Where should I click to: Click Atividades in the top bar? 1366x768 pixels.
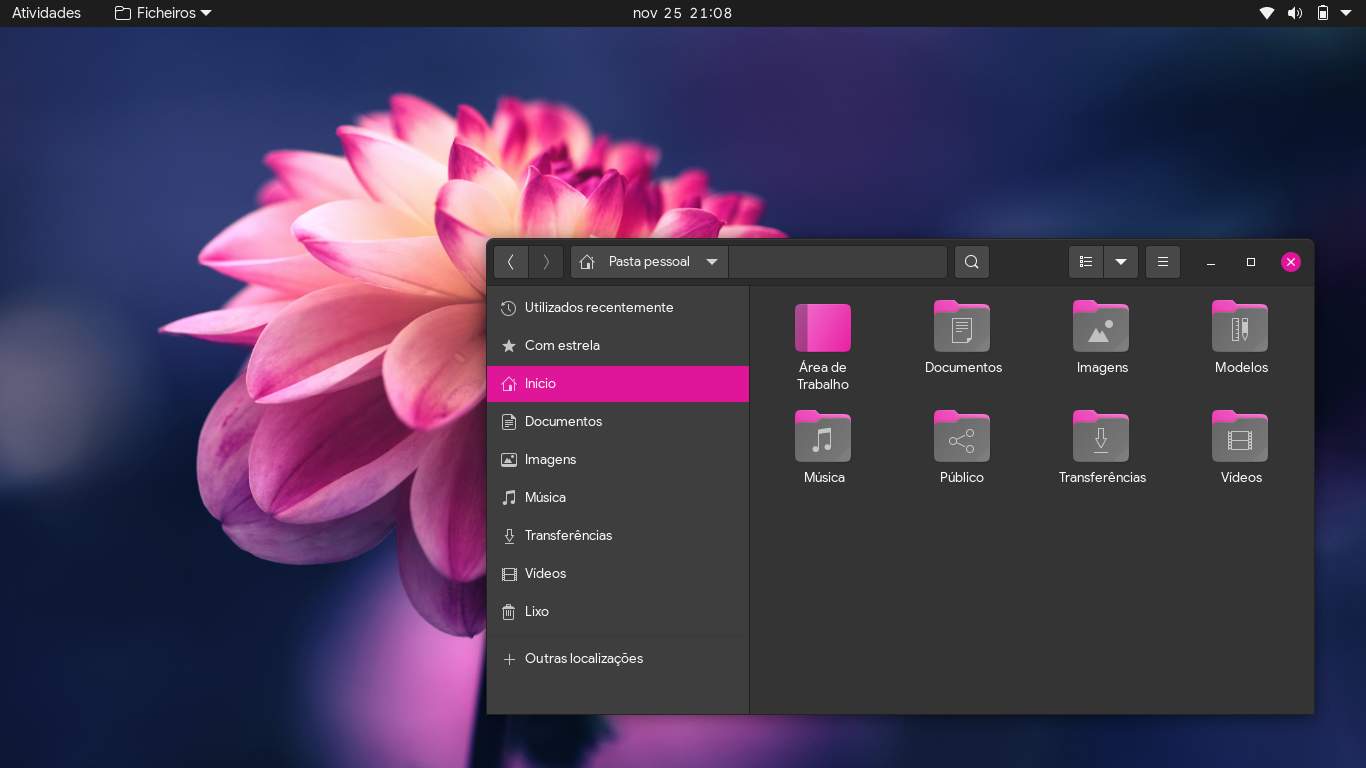pos(46,13)
